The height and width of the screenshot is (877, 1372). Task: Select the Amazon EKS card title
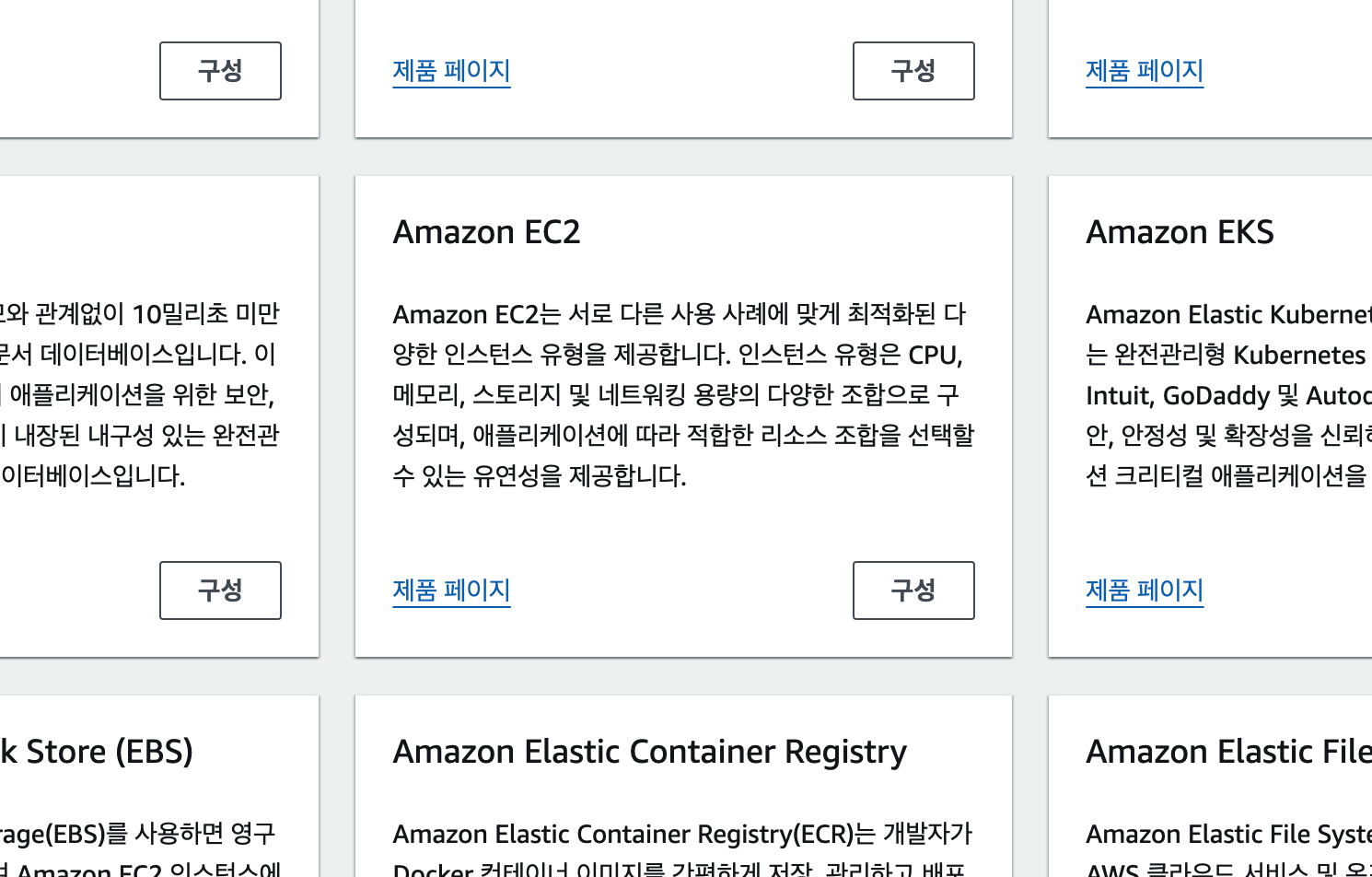1180,232
